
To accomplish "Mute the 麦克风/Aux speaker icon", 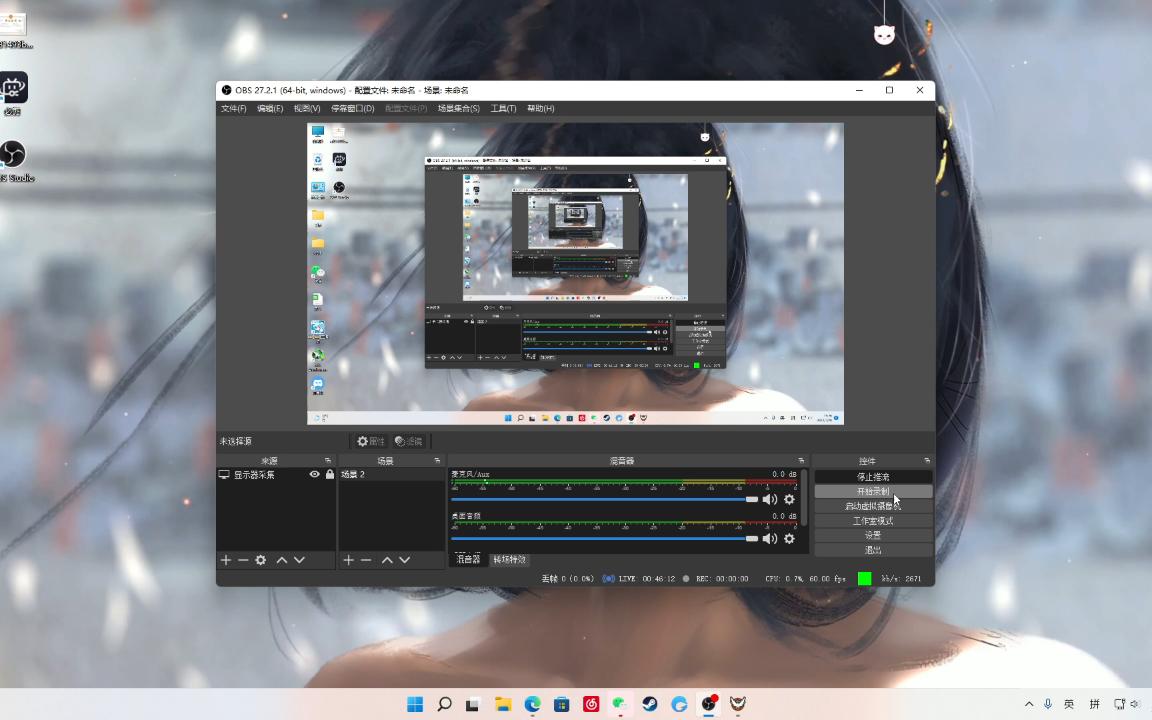I will tap(769, 499).
